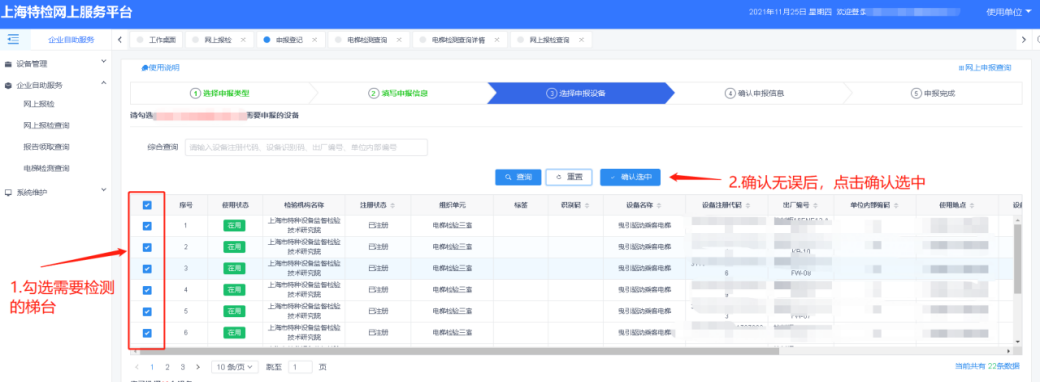Click the 设备管理 briefcase icon
Image resolution: width=1040 pixels, height=383 pixels.
(8, 64)
